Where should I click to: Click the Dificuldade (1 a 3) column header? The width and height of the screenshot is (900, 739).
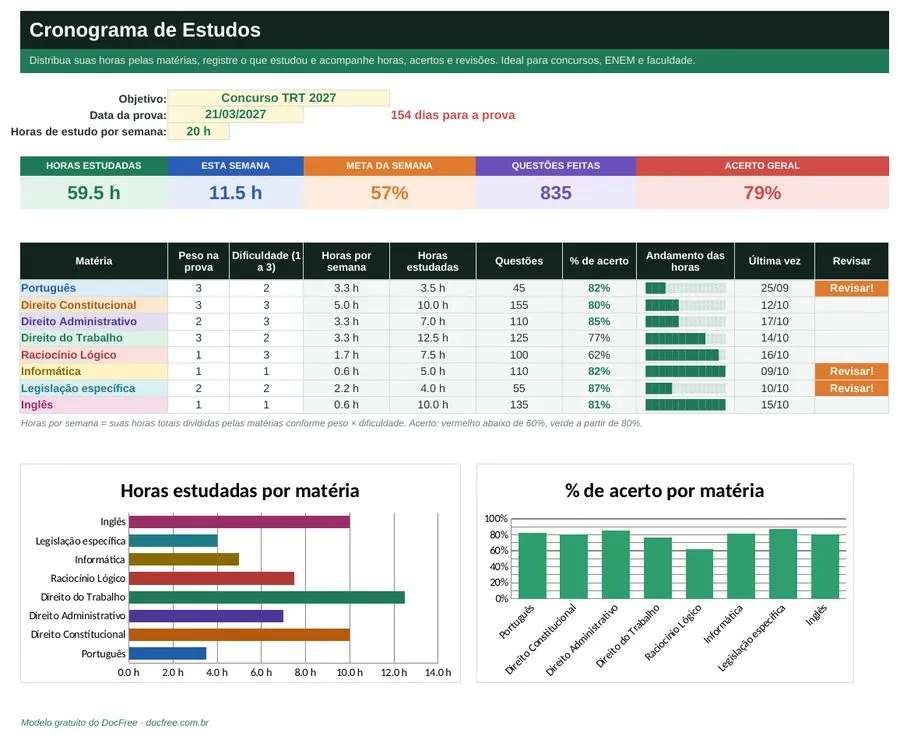coord(266,261)
